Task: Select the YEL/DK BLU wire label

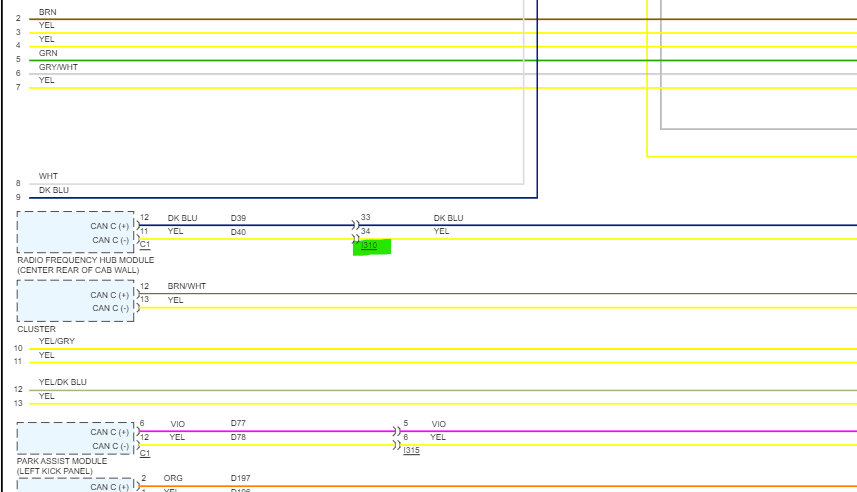Action: click(62, 382)
